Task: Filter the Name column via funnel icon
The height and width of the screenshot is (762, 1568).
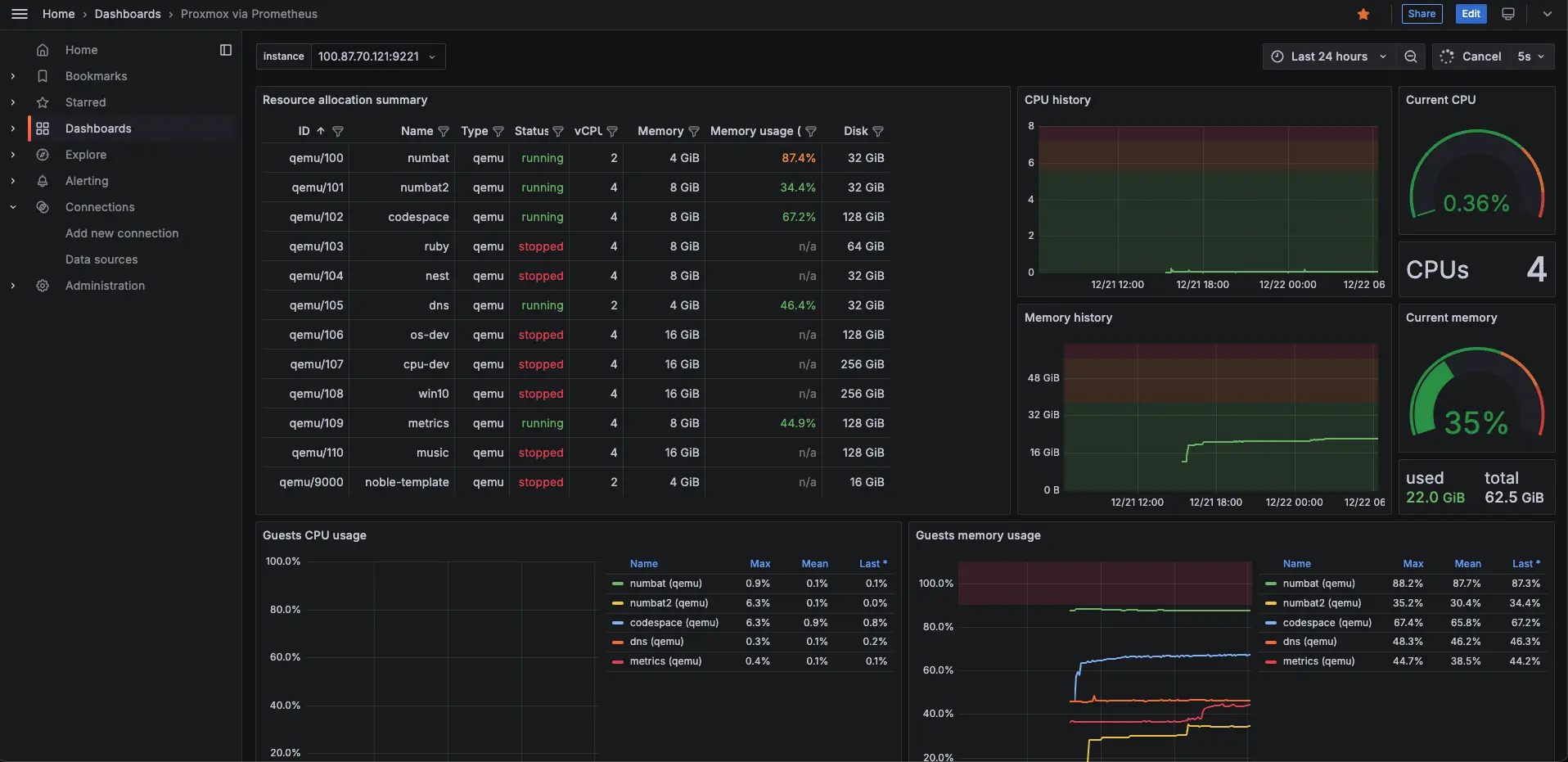Action: 444,131
